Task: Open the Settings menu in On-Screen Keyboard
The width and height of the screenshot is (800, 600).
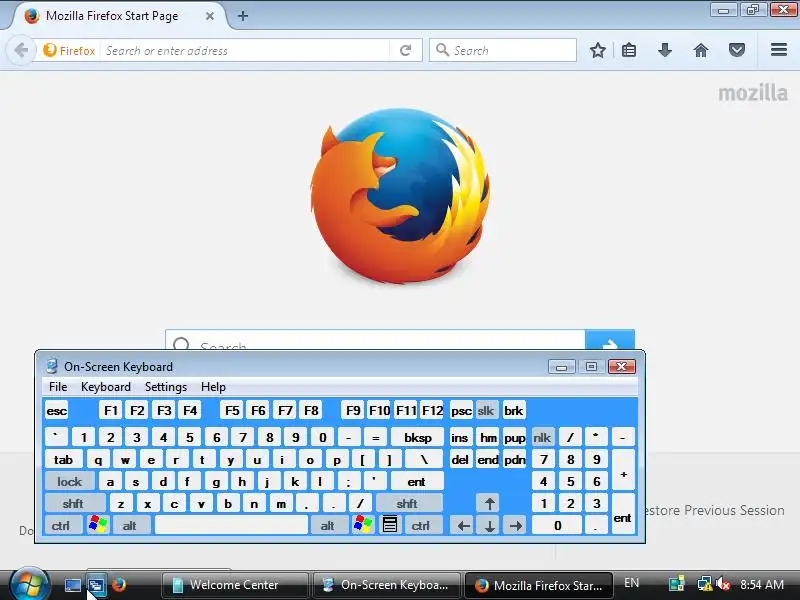Action: (x=166, y=387)
